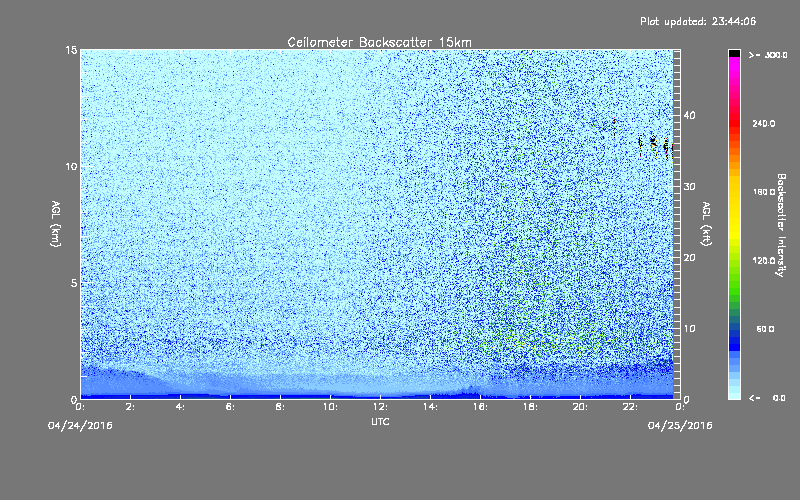Click the colorbar value 180.0
800x500 pixels.
[764, 192]
